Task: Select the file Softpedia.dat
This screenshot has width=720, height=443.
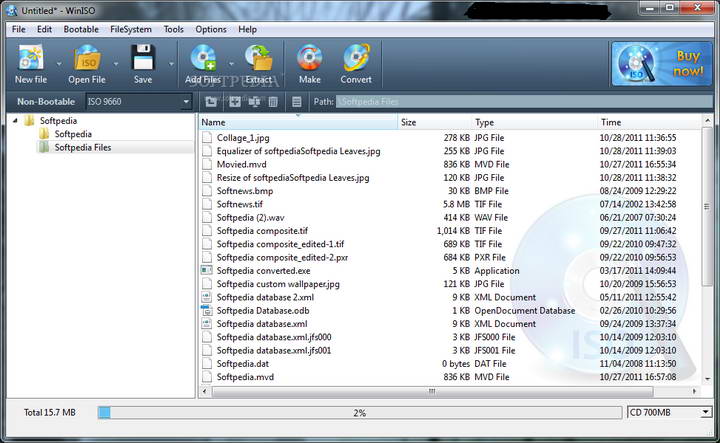Action: pos(243,364)
